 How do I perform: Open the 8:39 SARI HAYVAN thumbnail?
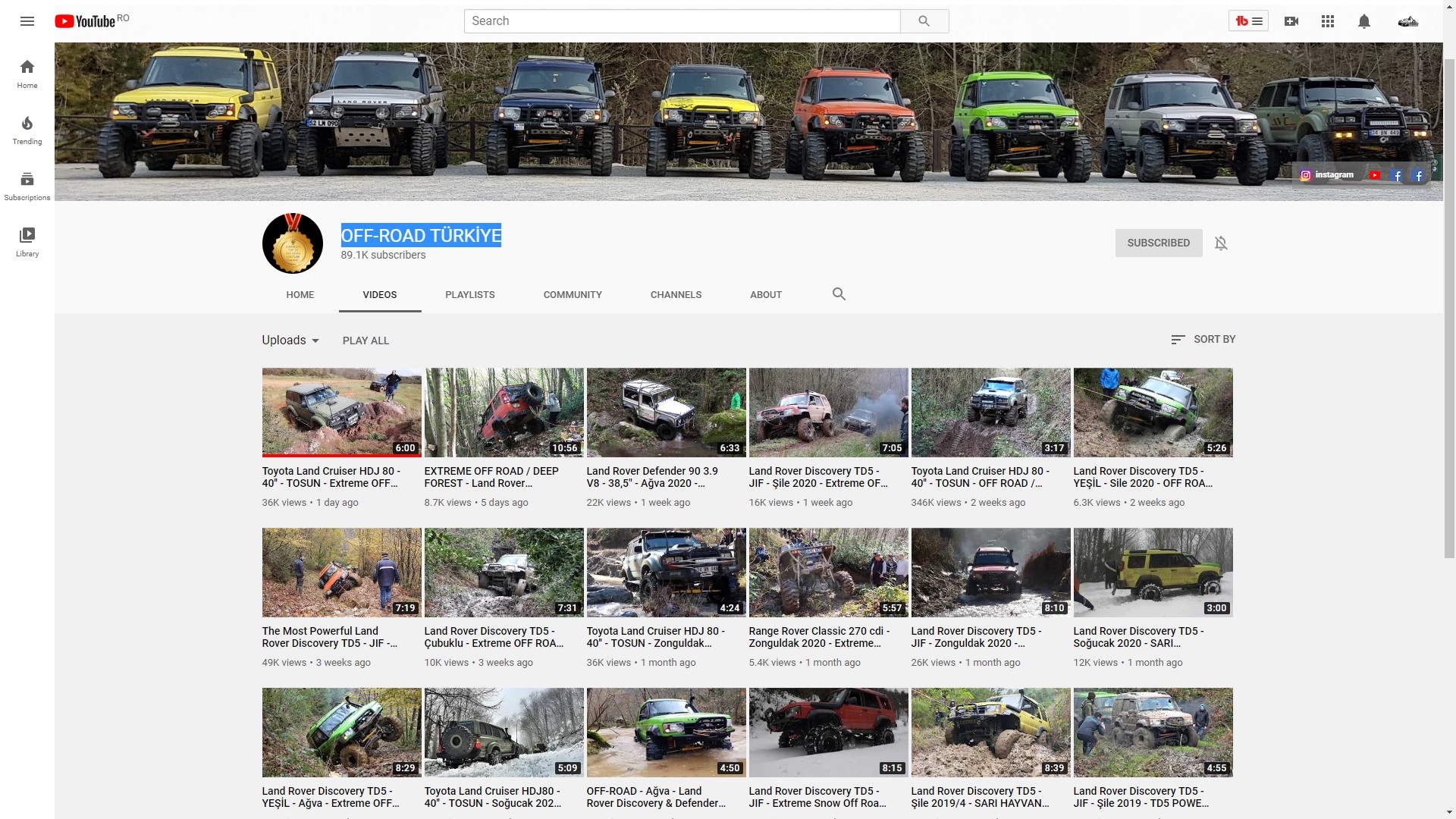coord(991,733)
